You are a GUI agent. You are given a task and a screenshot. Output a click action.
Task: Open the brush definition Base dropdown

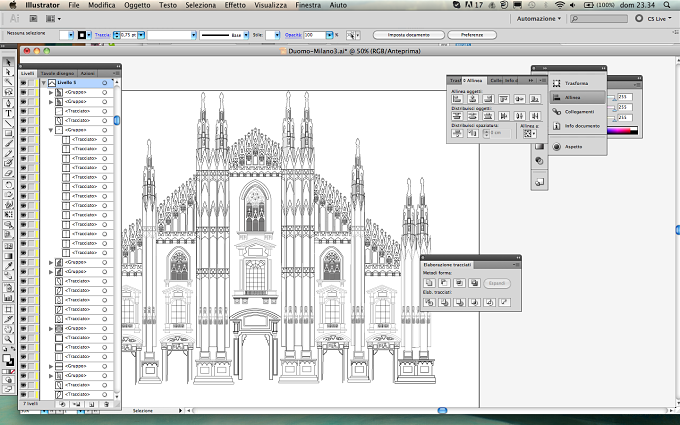pos(246,35)
